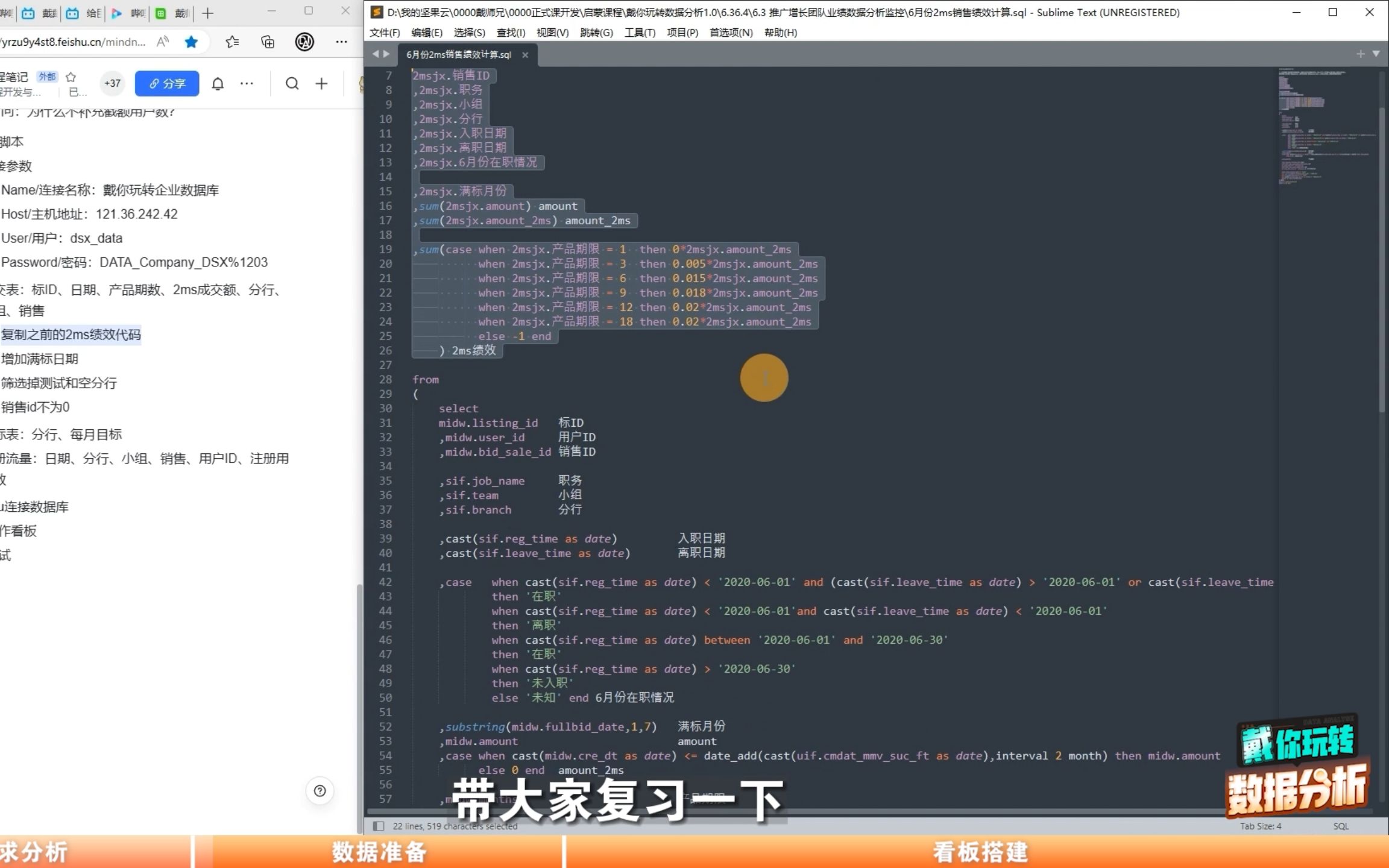Click the blue 分享 share button

pyautogui.click(x=167, y=83)
